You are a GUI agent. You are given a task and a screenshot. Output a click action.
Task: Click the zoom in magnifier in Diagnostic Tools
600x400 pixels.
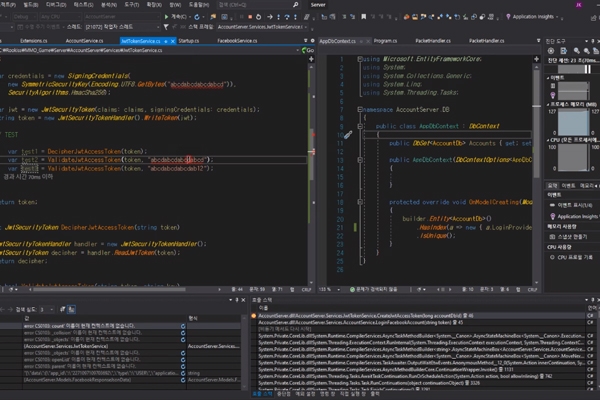[577, 51]
